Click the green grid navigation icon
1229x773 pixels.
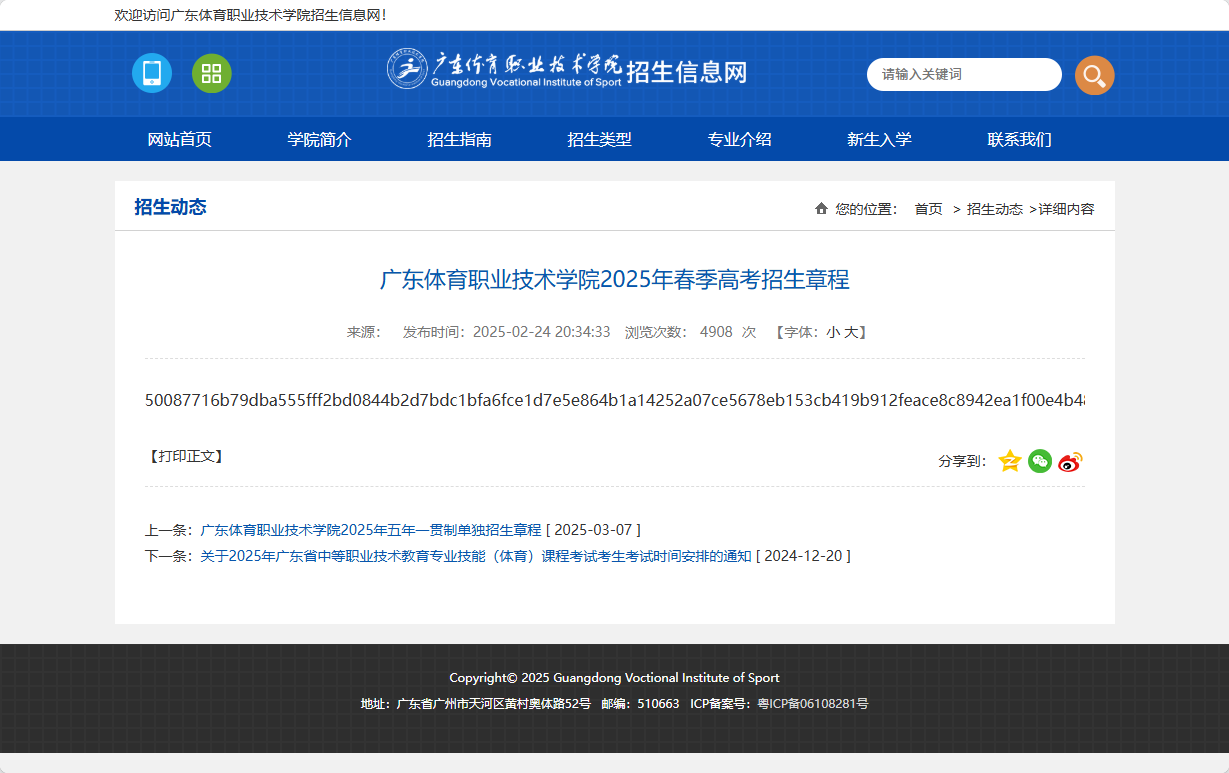tap(211, 73)
